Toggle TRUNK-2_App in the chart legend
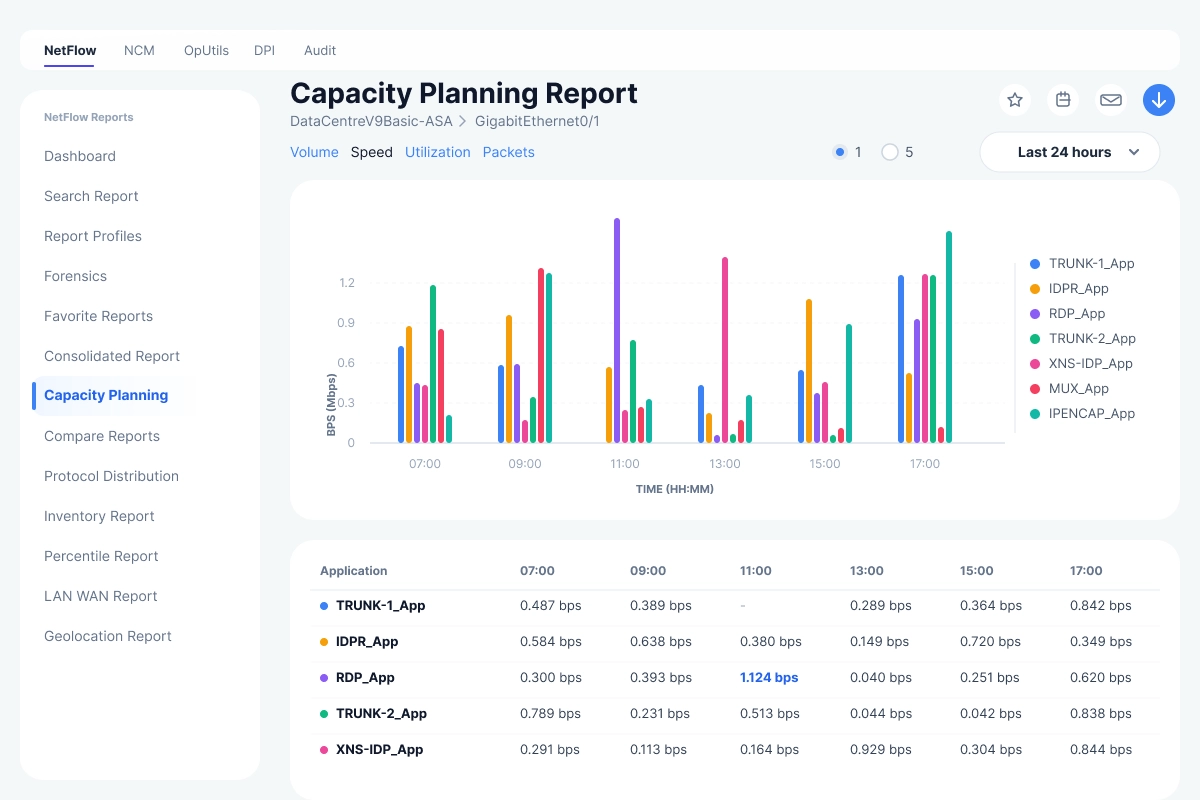1200x800 pixels. pyautogui.click(x=1083, y=339)
